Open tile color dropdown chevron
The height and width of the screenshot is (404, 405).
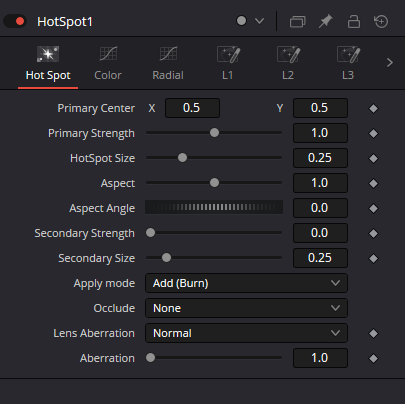(259, 21)
